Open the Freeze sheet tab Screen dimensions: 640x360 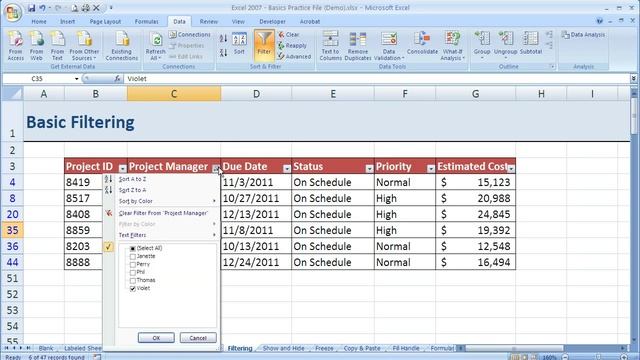pos(324,348)
